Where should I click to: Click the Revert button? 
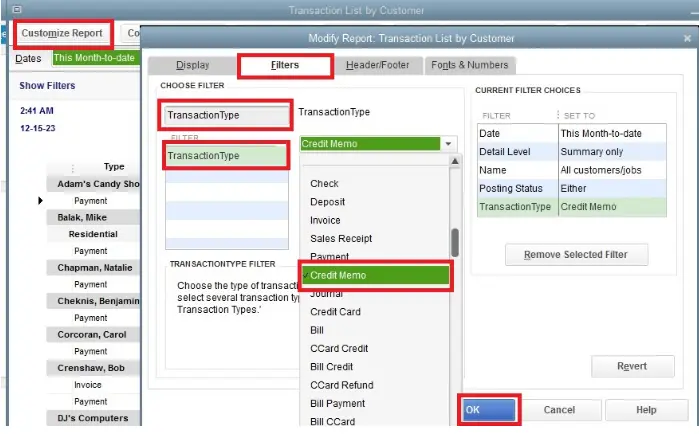(632, 366)
